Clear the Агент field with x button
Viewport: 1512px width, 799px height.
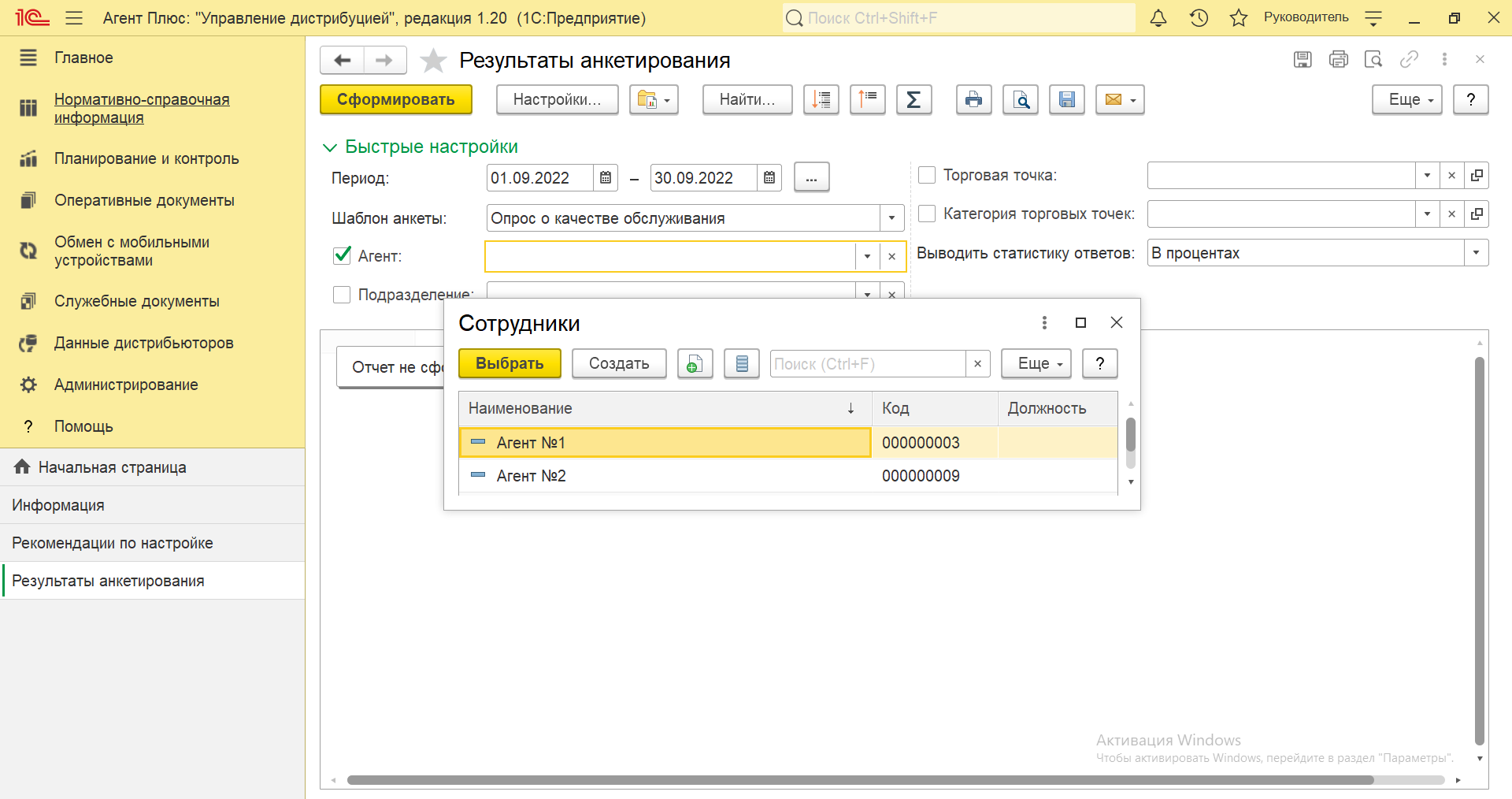pos(891,256)
